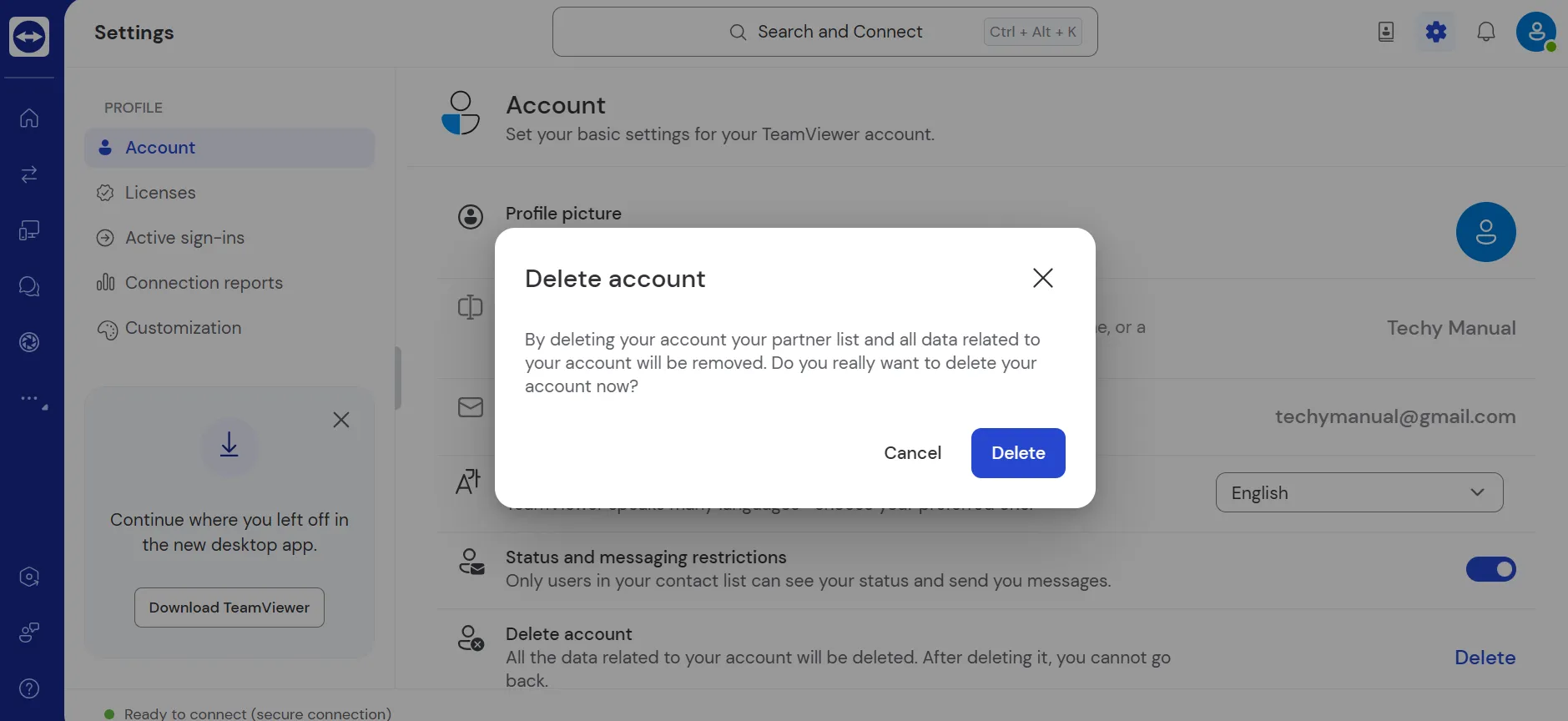Click the Settings gear icon in the top bar
The height and width of the screenshot is (721, 1568).
coord(1436,32)
